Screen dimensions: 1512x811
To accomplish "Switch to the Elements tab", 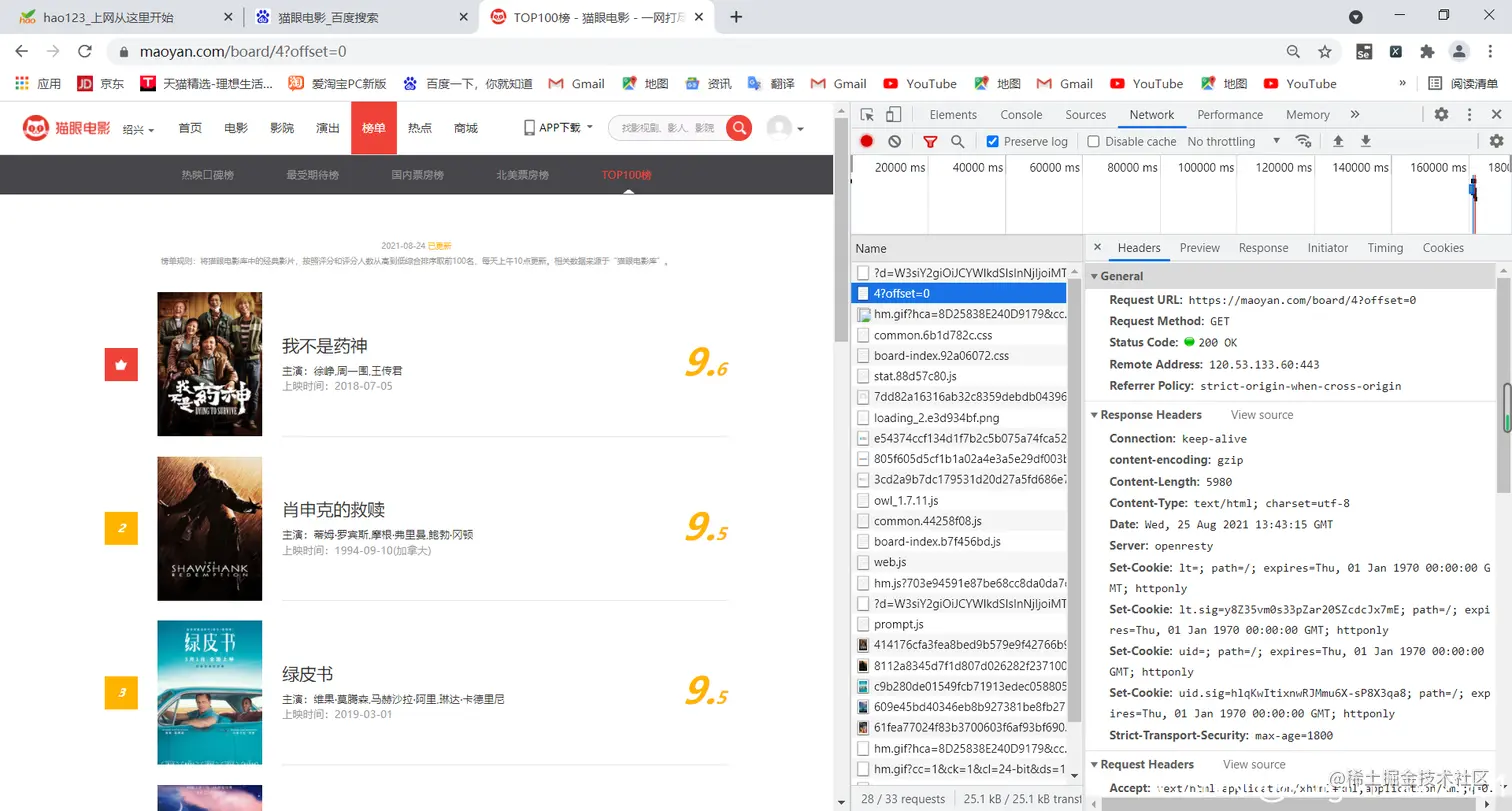I will (x=953, y=114).
